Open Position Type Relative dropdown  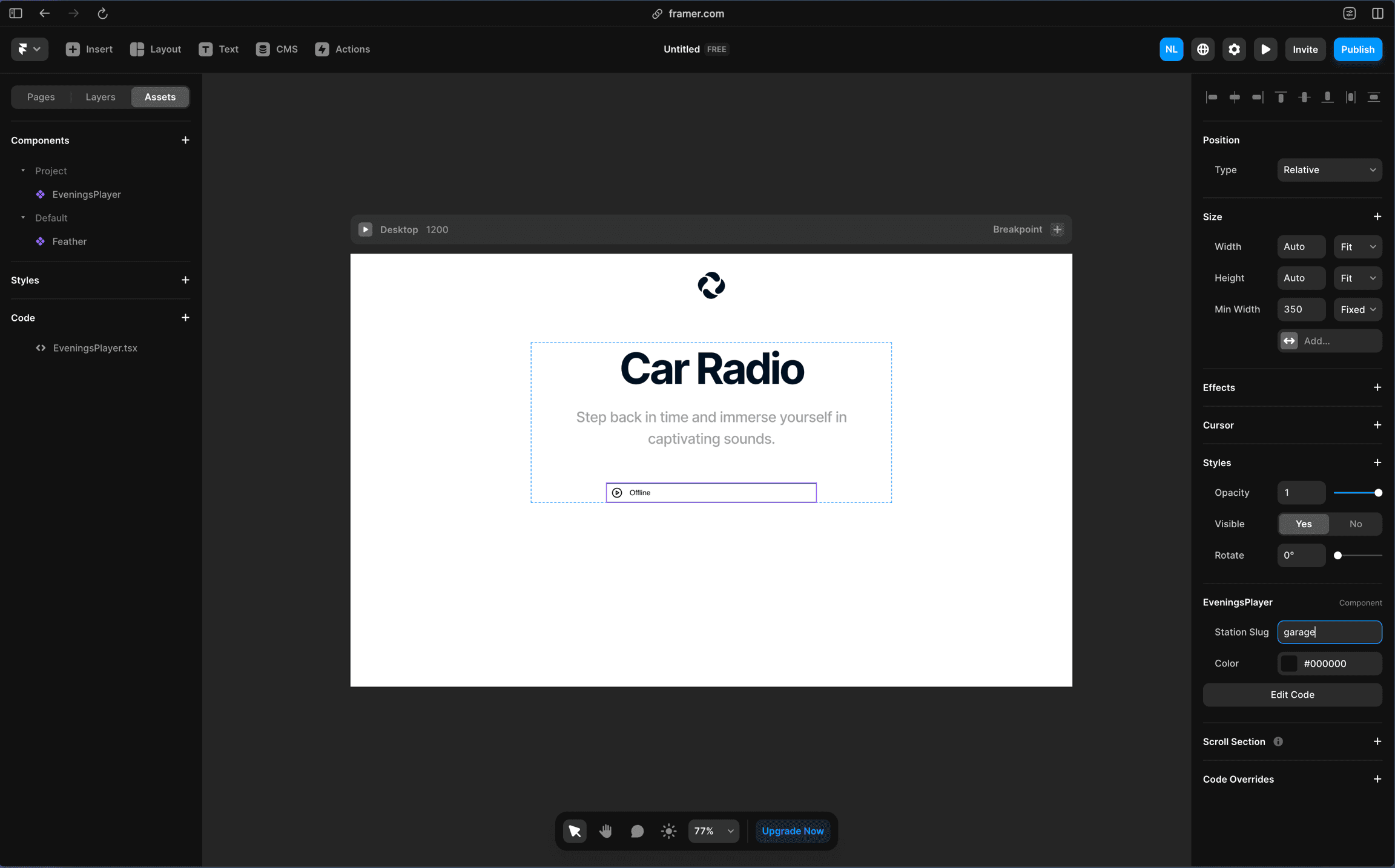(x=1330, y=170)
